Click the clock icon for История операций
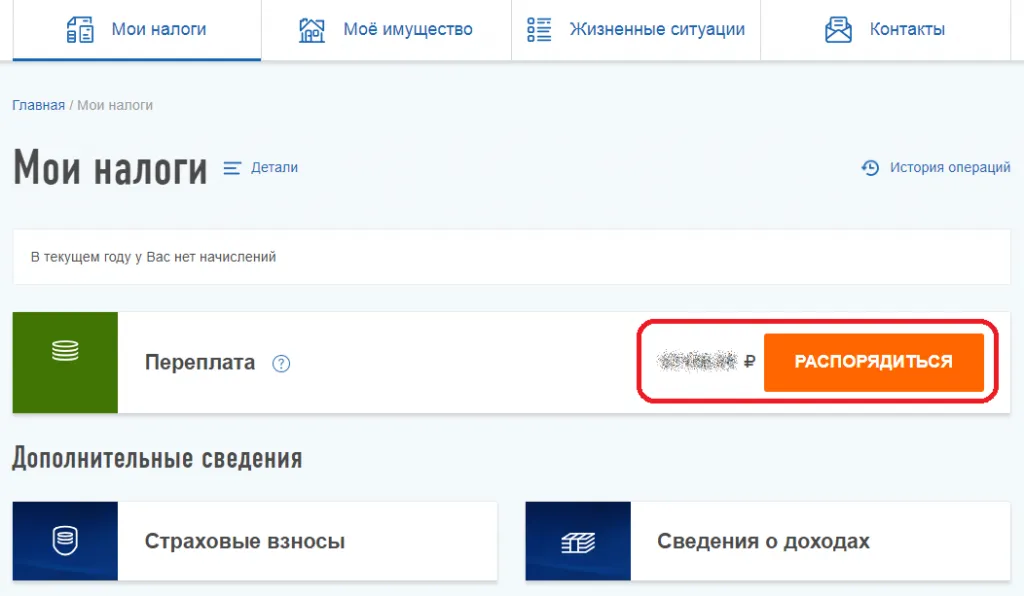This screenshot has height=596, width=1024. (x=870, y=168)
